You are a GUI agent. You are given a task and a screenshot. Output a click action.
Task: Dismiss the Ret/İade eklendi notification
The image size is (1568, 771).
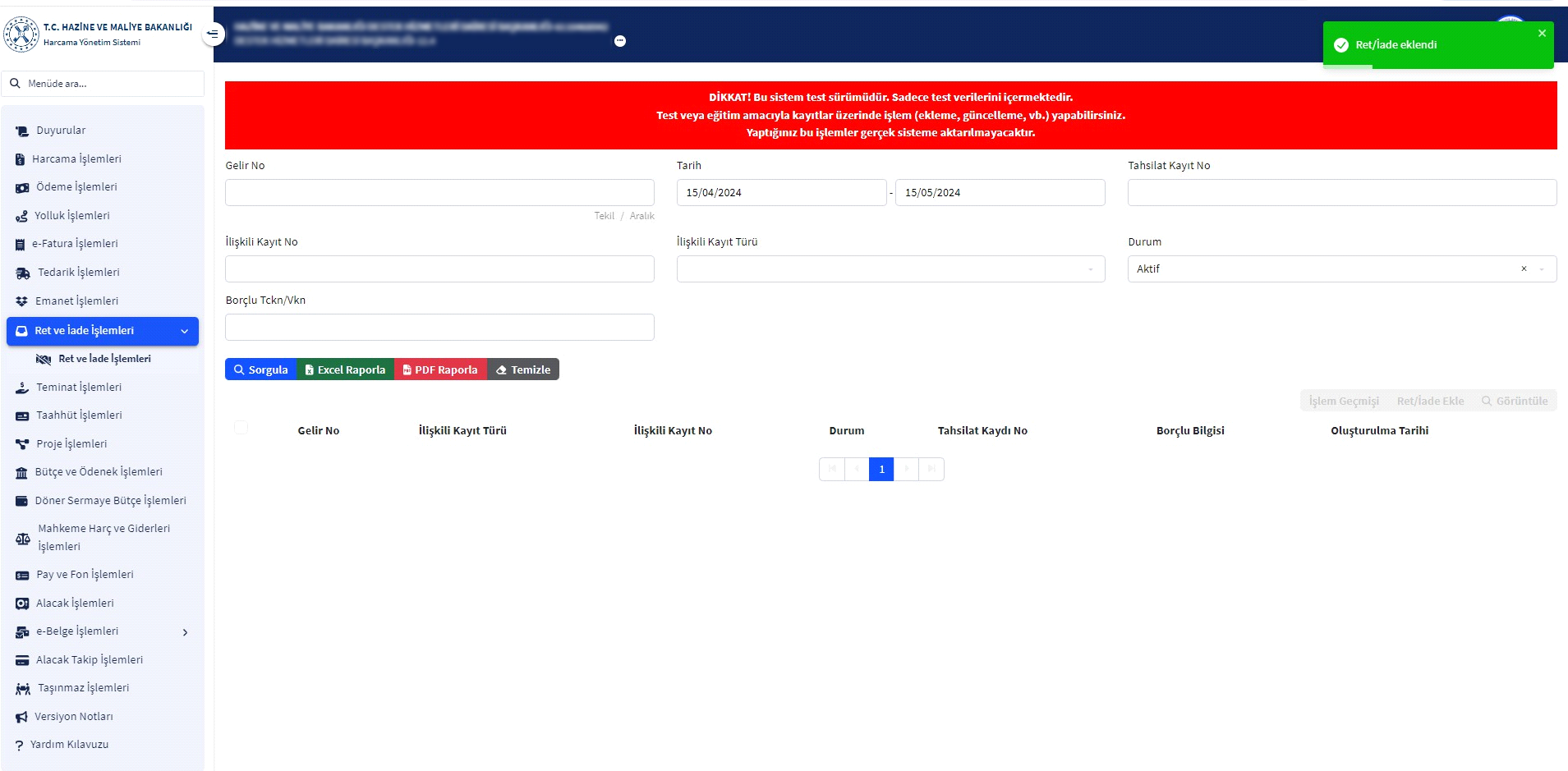point(1542,34)
